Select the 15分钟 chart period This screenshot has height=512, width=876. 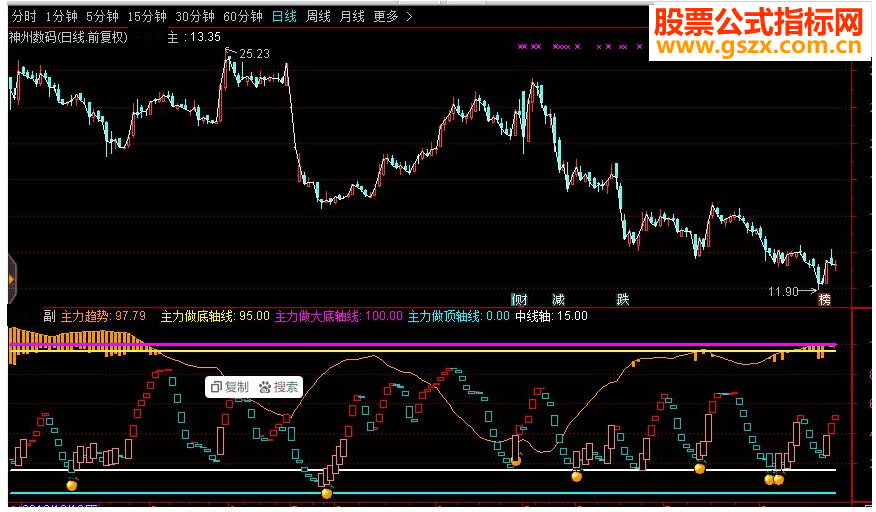point(147,17)
